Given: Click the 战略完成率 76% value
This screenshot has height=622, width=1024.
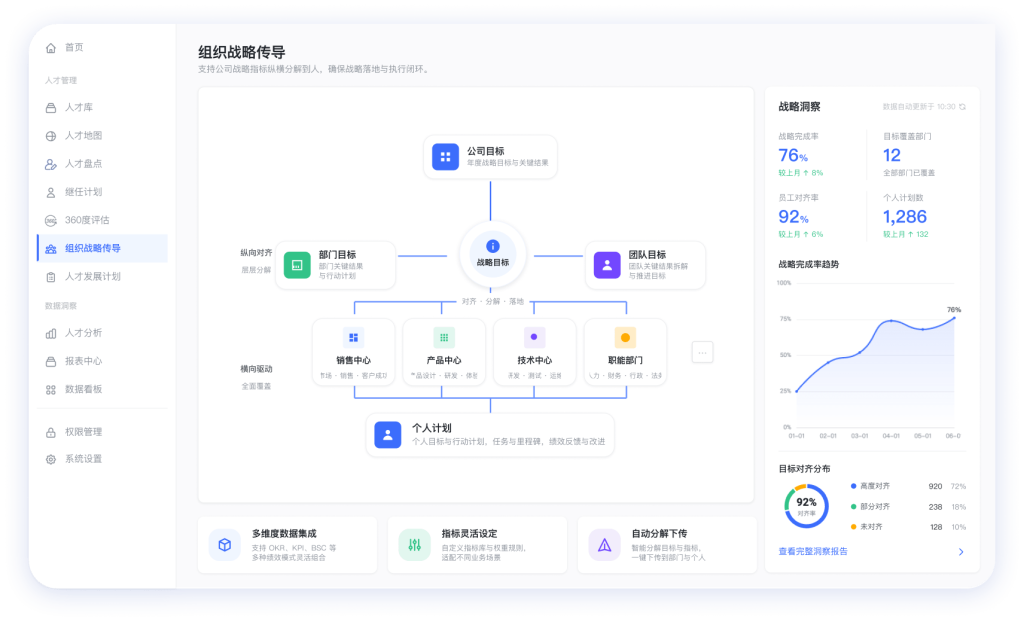Looking at the screenshot, I should [793, 156].
